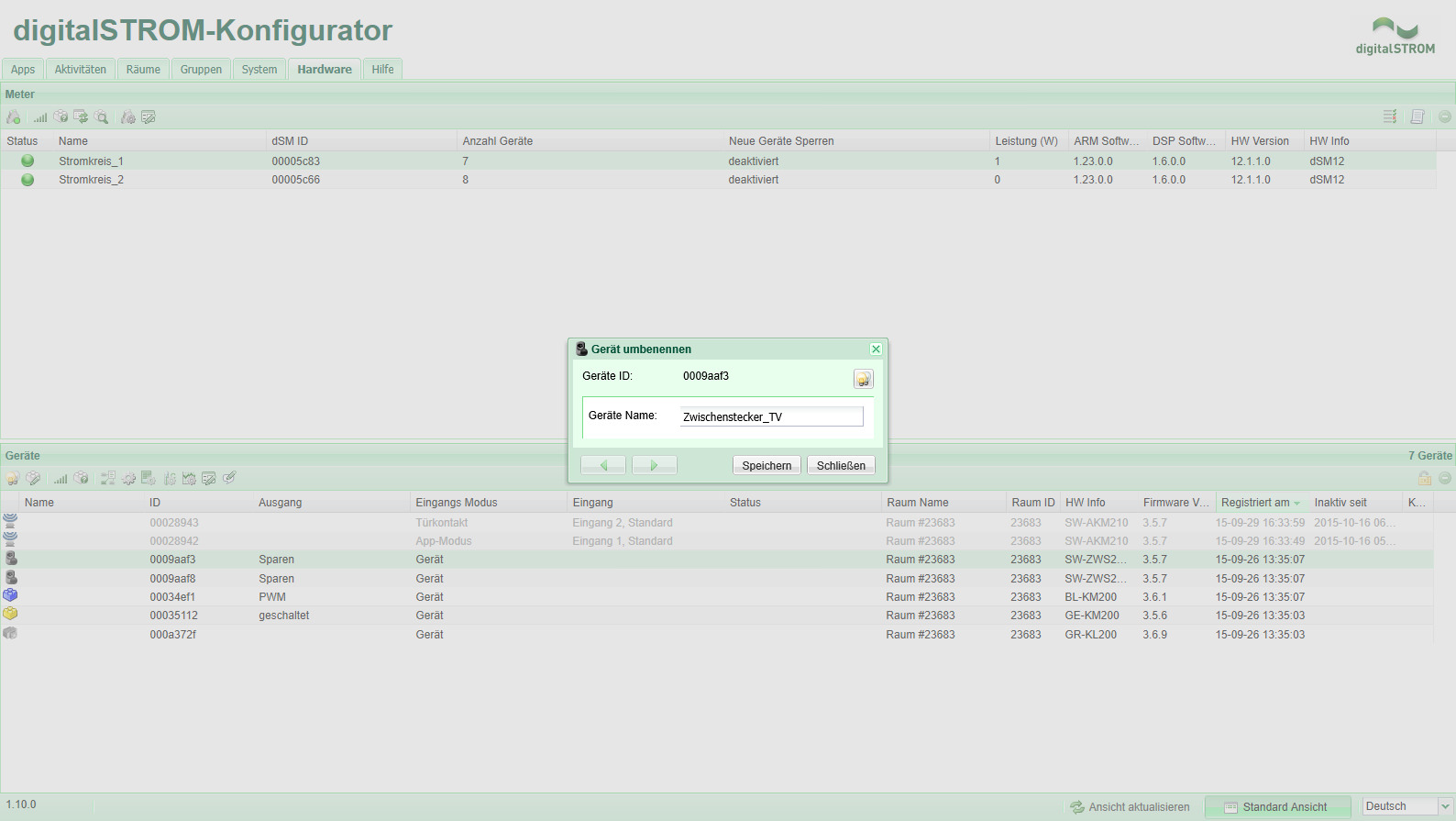Click the lightbulb icon in Geräte toolbar
The image size is (1456, 821).
click(x=13, y=479)
